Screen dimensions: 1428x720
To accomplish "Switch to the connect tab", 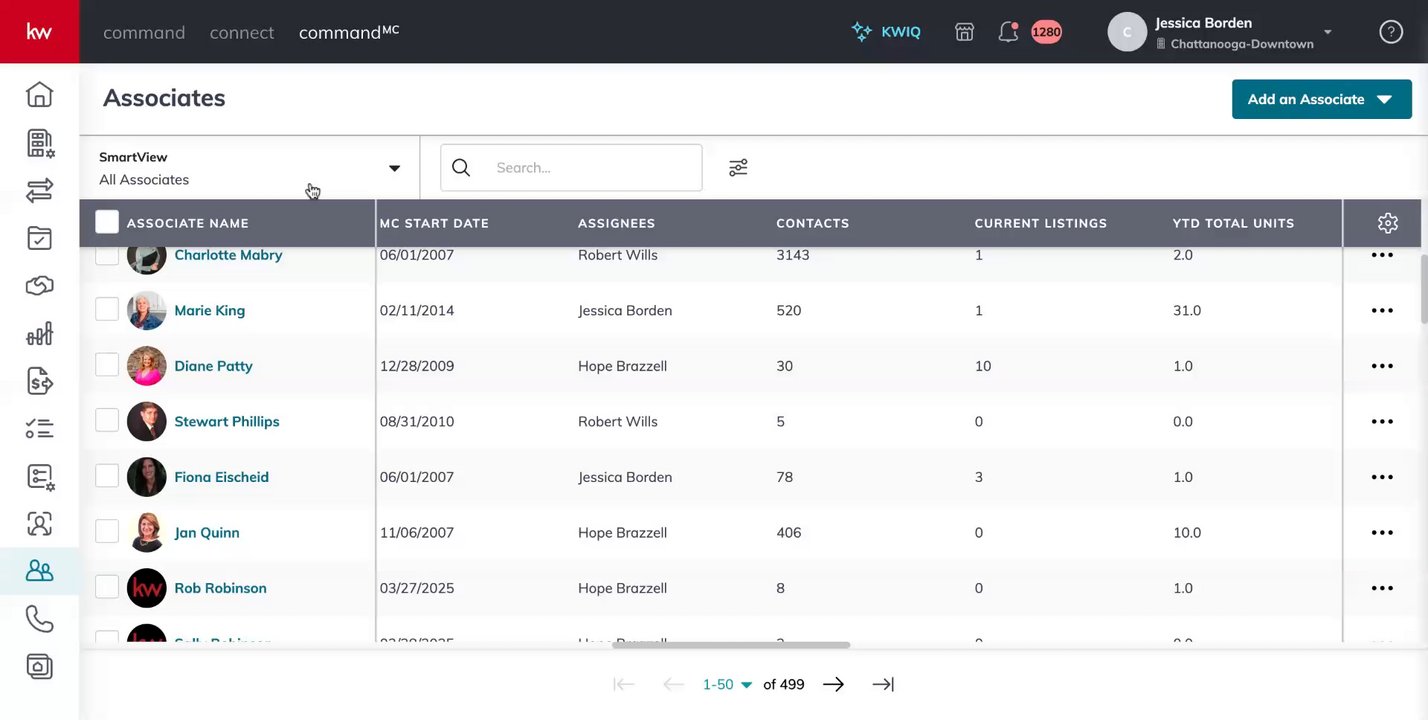I will (242, 32).
